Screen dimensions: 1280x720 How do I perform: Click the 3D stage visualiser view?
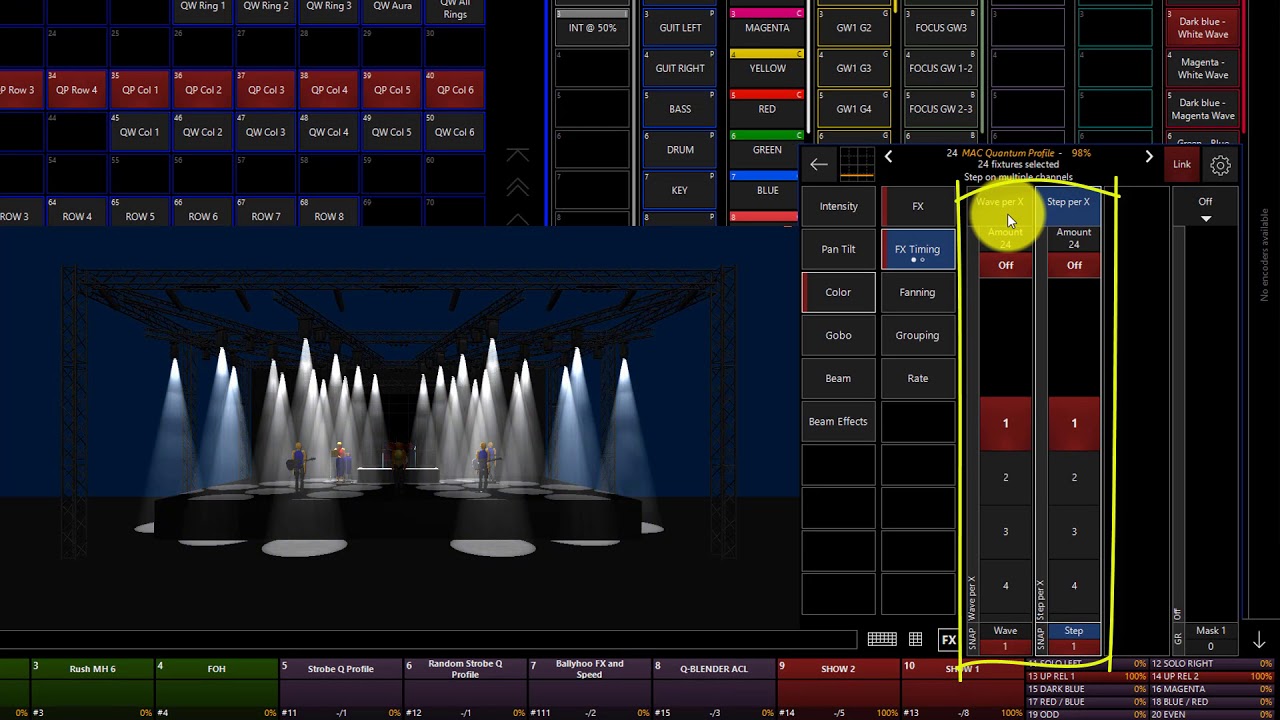click(x=400, y=425)
